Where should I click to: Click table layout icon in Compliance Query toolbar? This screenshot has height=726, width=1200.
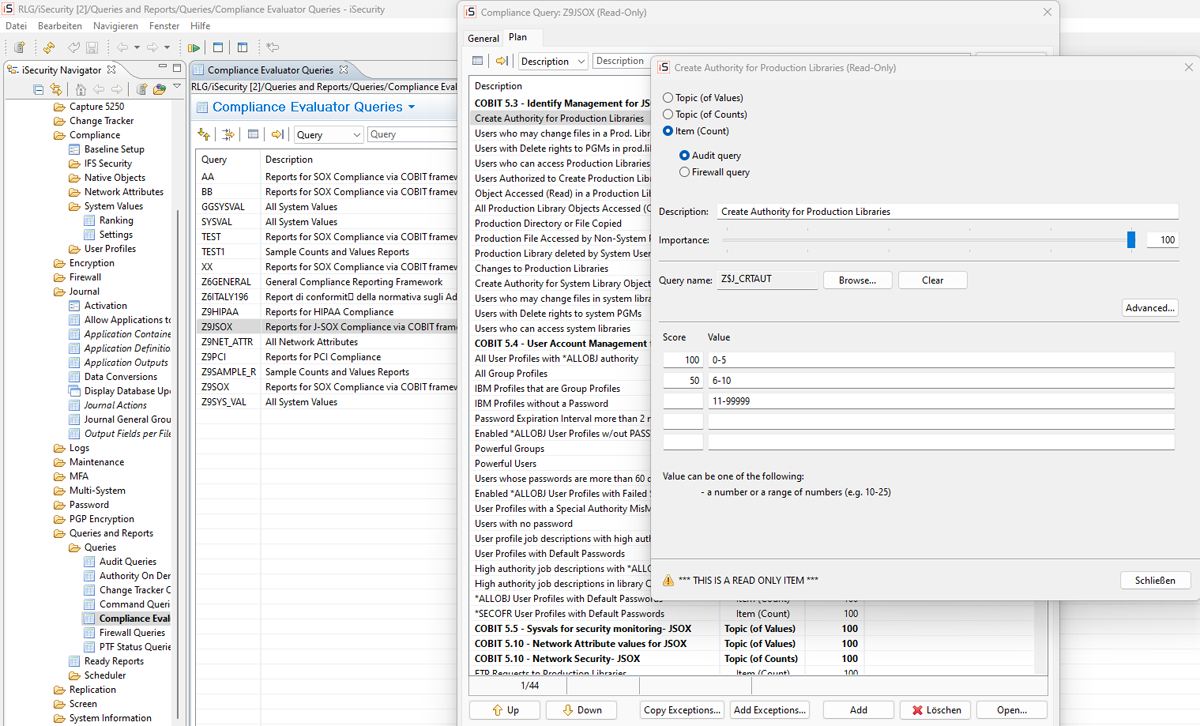[x=478, y=61]
